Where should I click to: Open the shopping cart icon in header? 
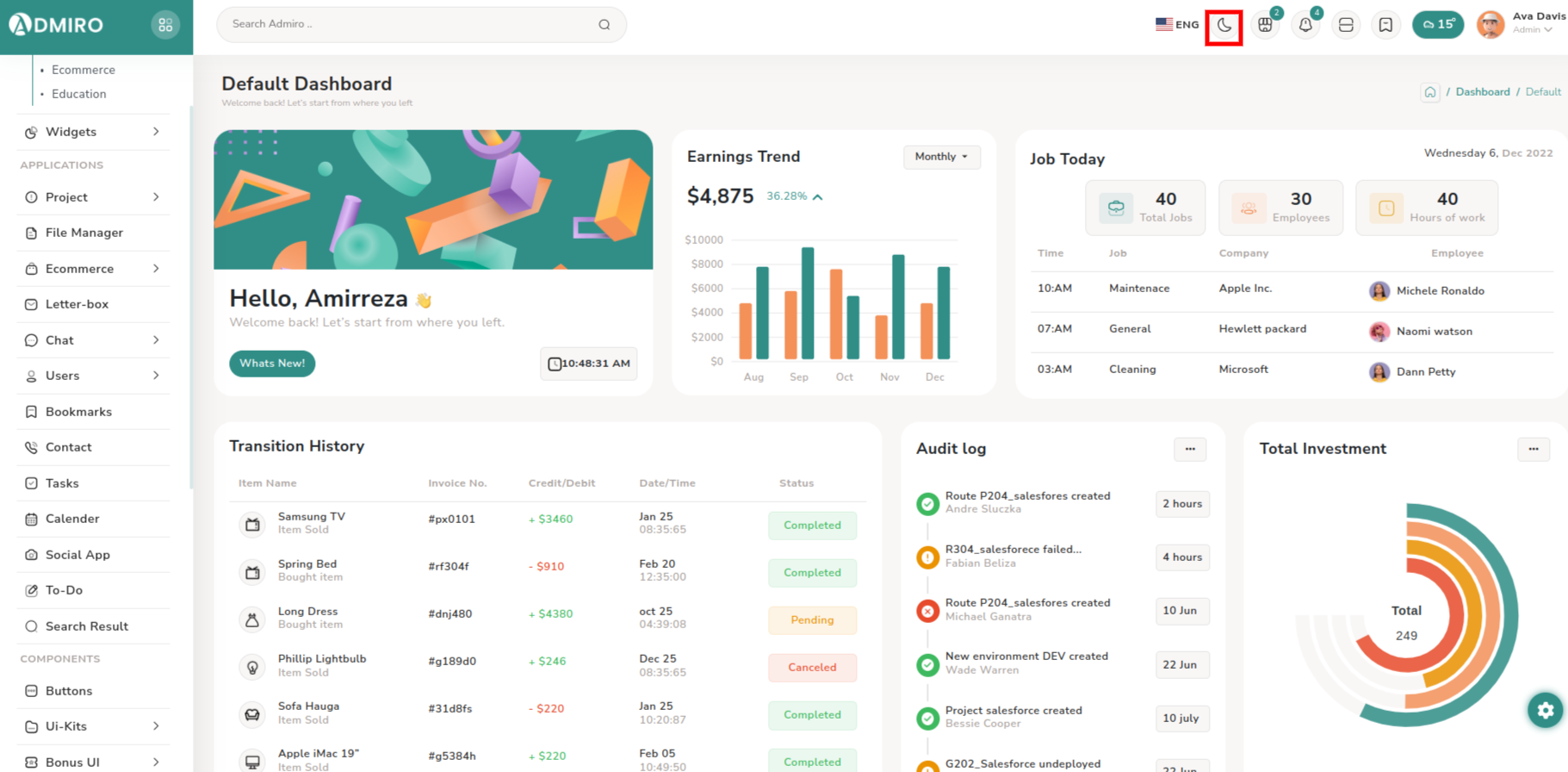tap(1265, 25)
